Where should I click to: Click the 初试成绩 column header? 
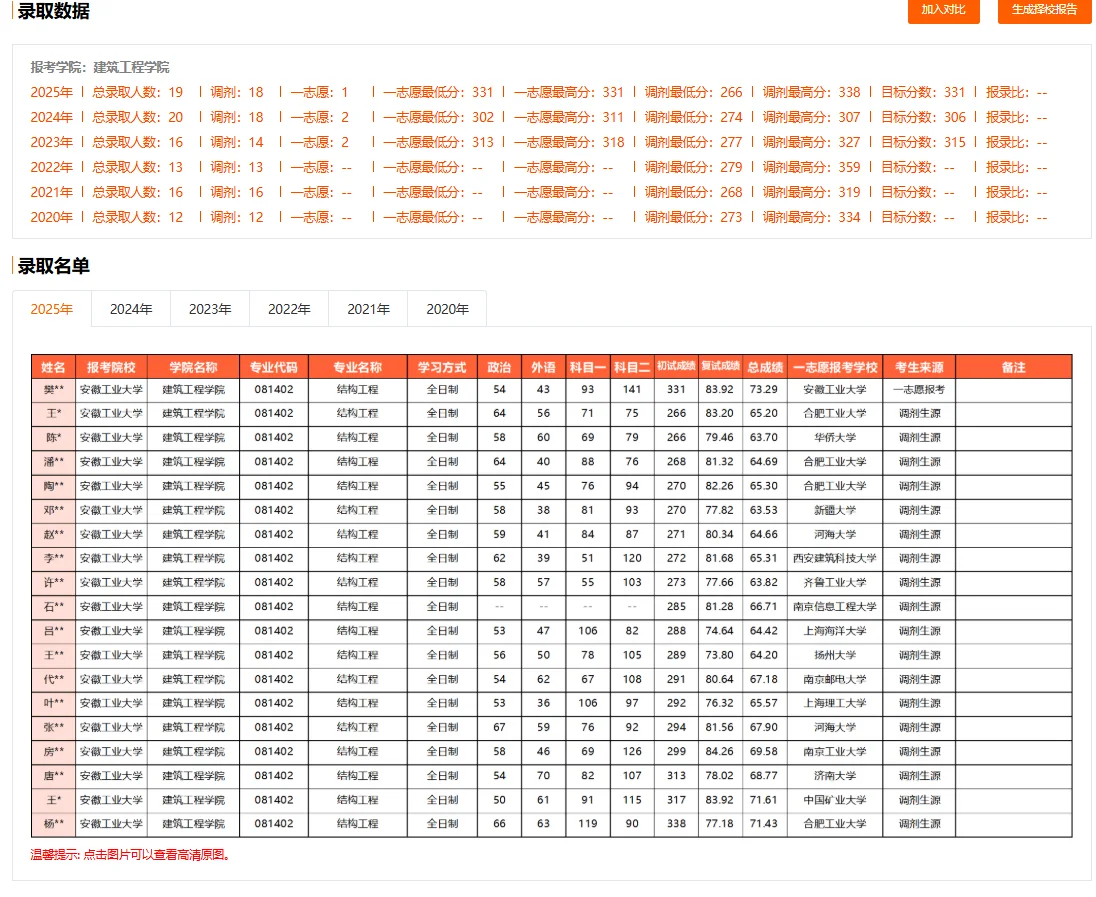[676, 366]
